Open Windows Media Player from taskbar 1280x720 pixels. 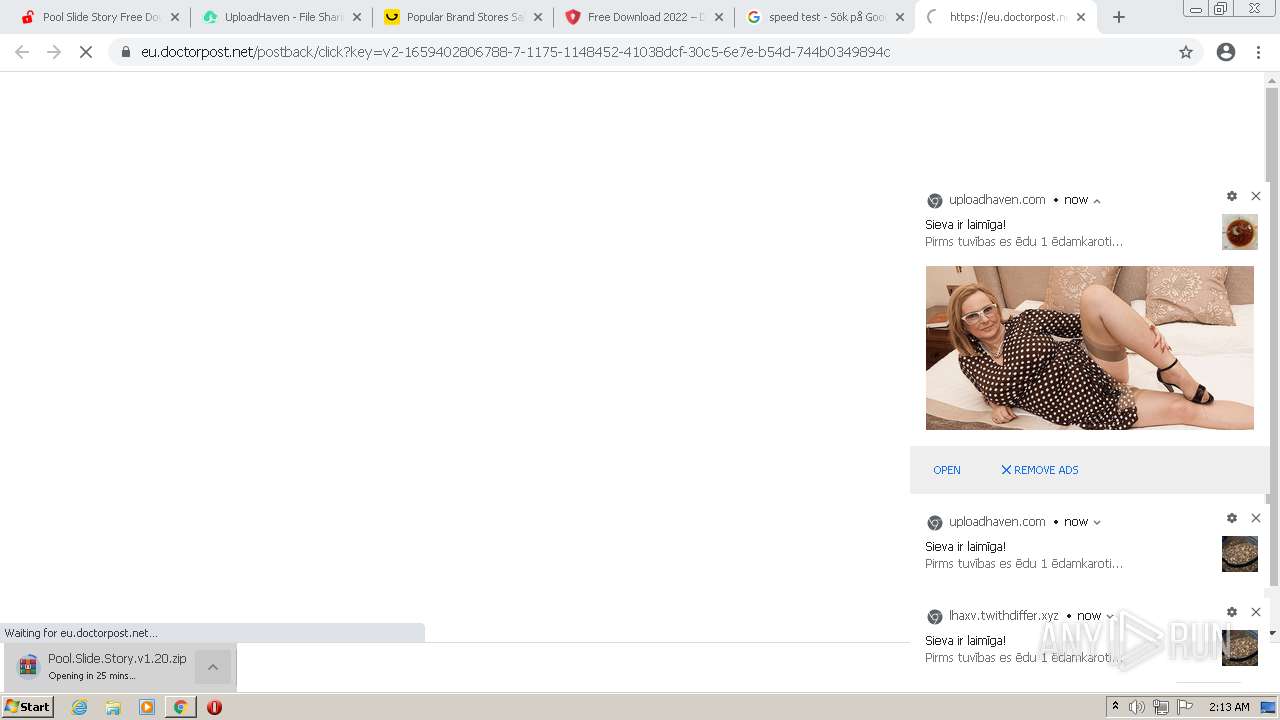(147, 707)
